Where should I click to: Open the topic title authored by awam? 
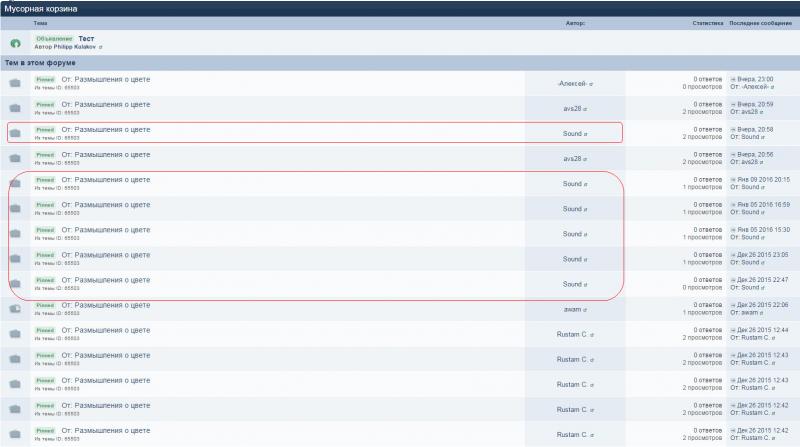106,305
